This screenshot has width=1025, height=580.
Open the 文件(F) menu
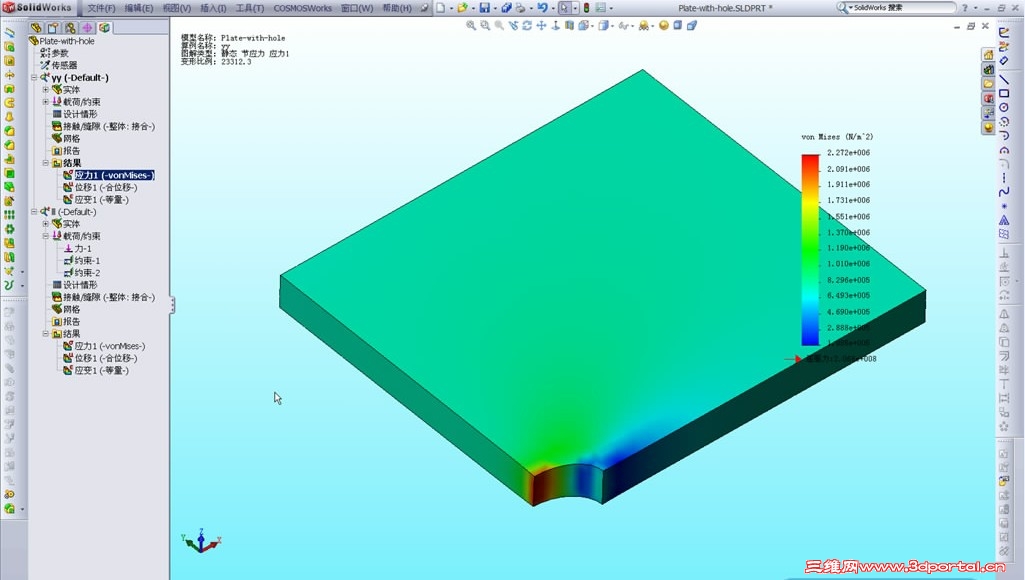[101, 8]
